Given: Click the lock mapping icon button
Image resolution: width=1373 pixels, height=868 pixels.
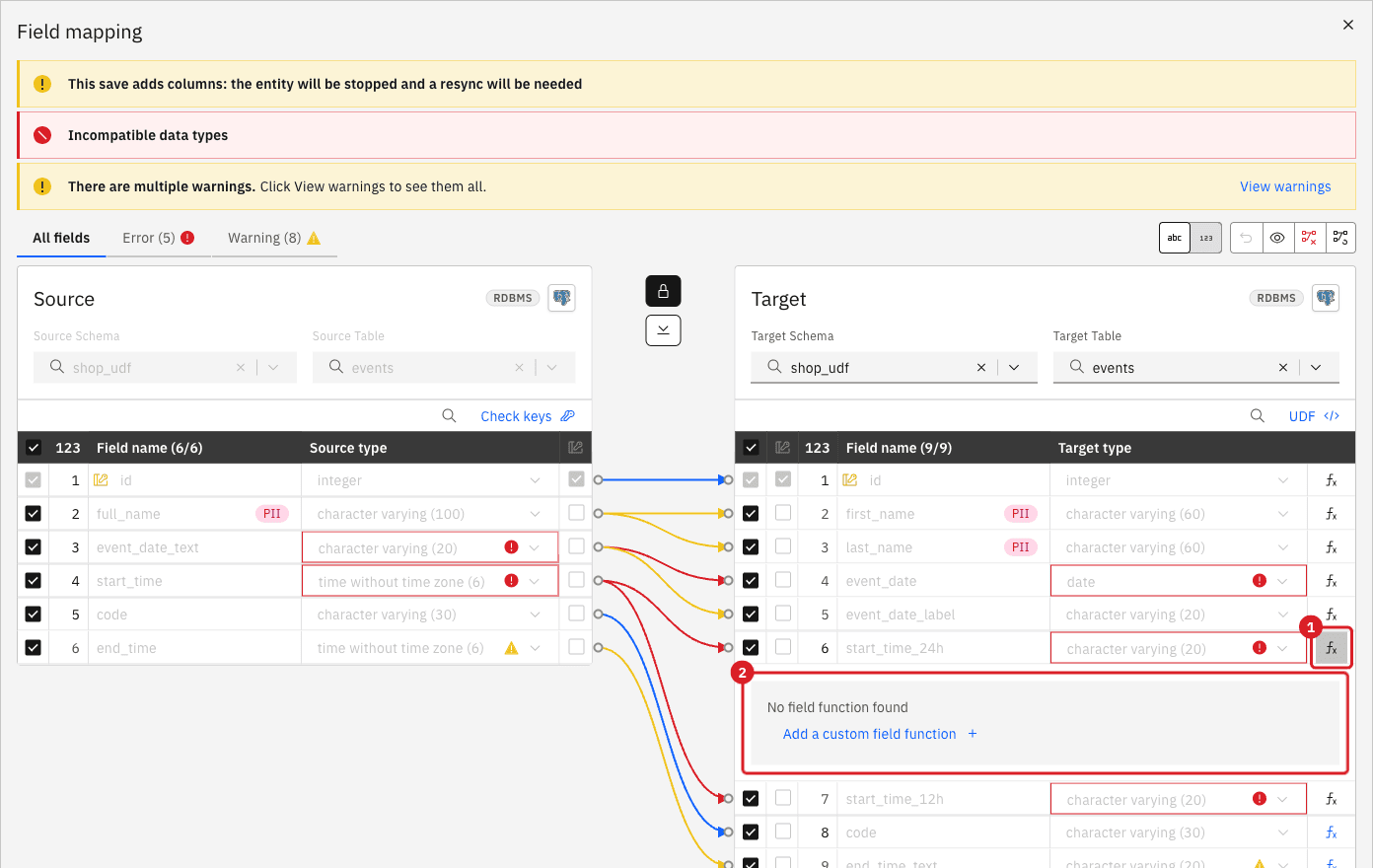Looking at the screenshot, I should (x=663, y=291).
